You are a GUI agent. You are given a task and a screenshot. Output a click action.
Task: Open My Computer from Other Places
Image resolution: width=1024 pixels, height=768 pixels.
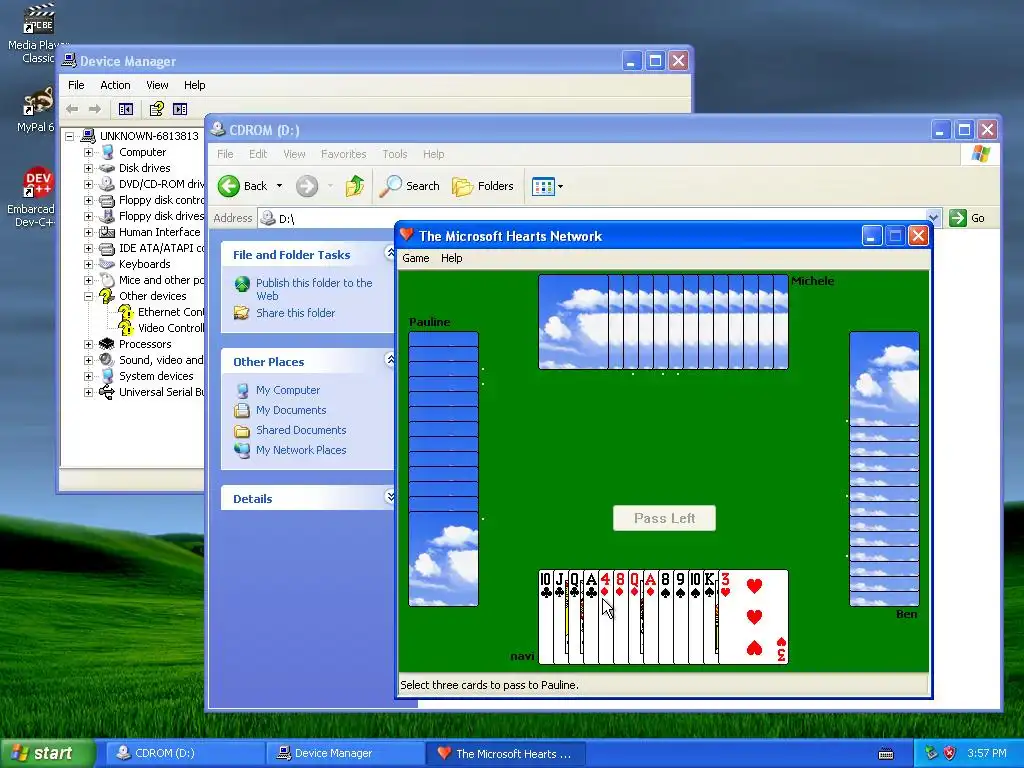coord(287,390)
